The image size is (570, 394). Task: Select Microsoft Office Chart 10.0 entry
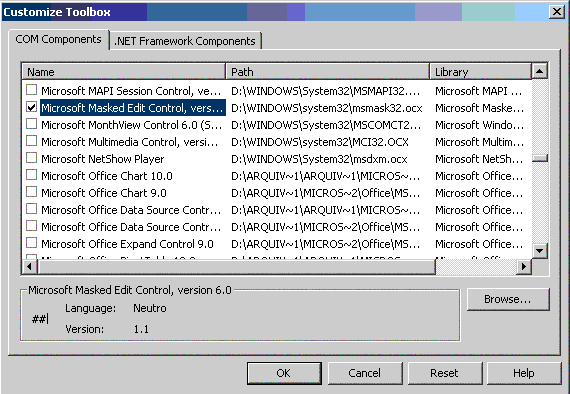[x=277, y=176]
